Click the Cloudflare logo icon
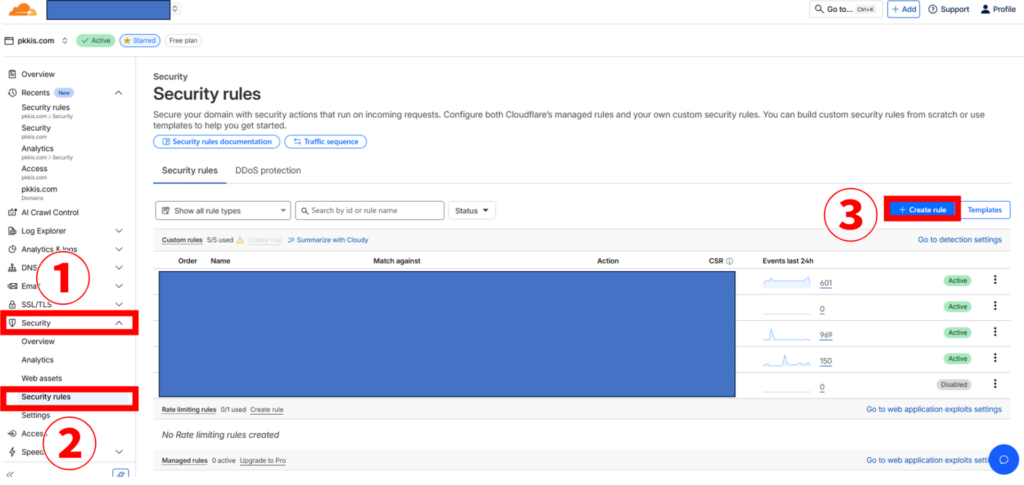 tap(21, 10)
